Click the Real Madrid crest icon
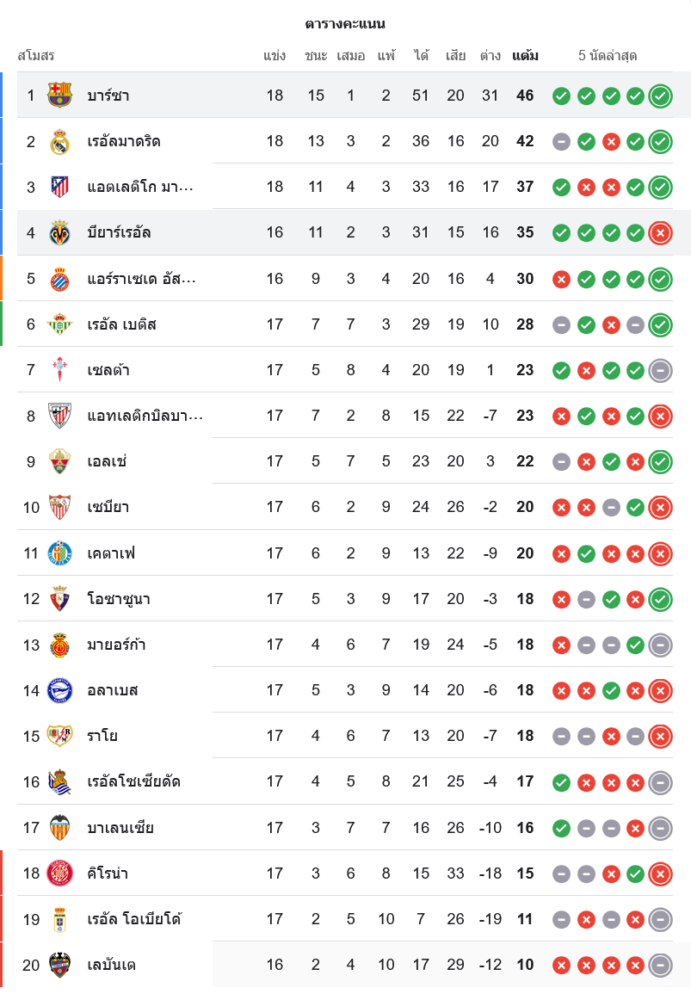Viewport: 691px width, 1000px height. 60,141
